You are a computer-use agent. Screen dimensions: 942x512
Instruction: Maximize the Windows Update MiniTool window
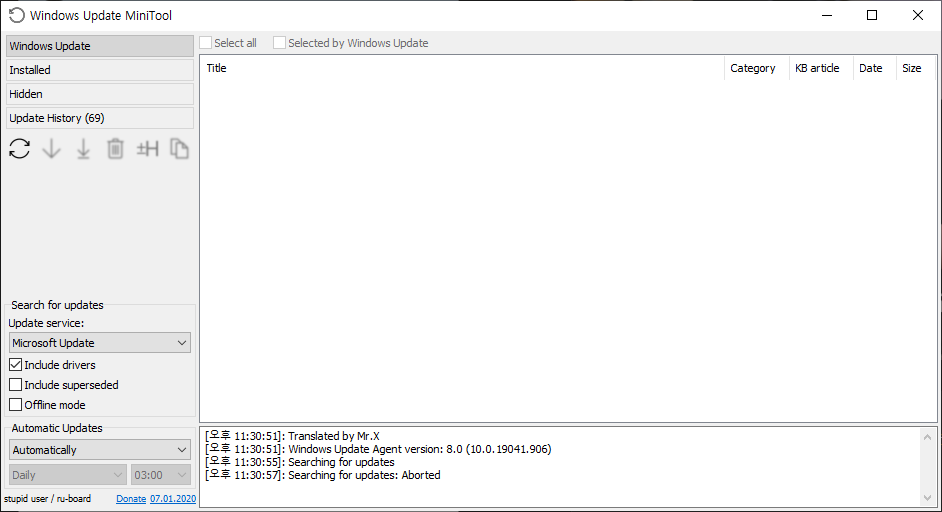click(872, 15)
